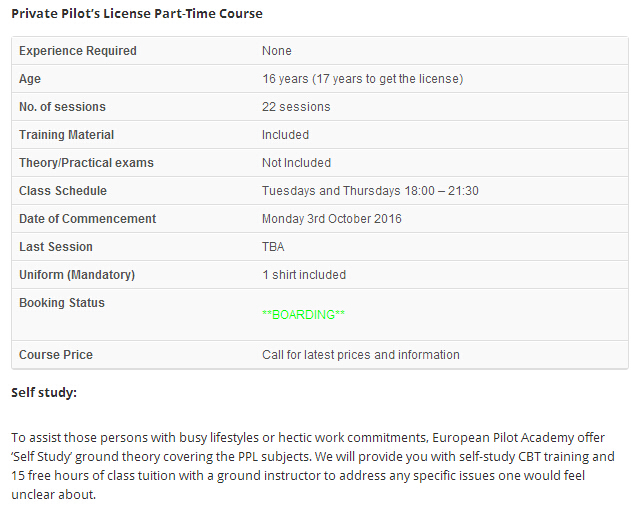
Task: Select the 'Not Included' value text
Action: [296, 163]
